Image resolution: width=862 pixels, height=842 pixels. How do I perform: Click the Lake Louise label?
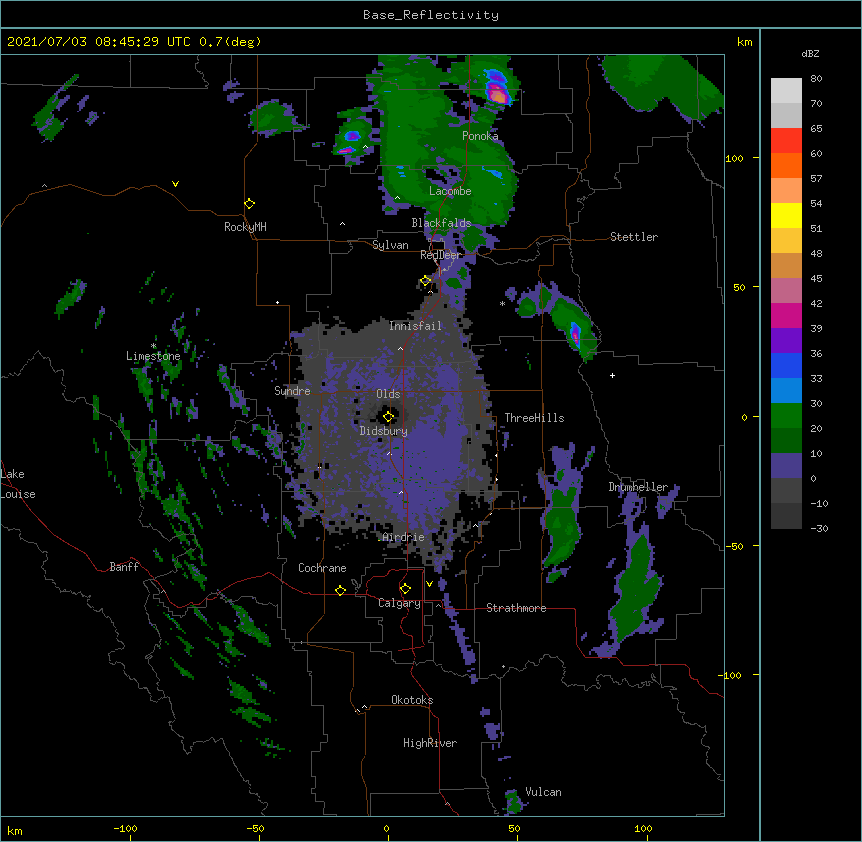tap(18, 484)
